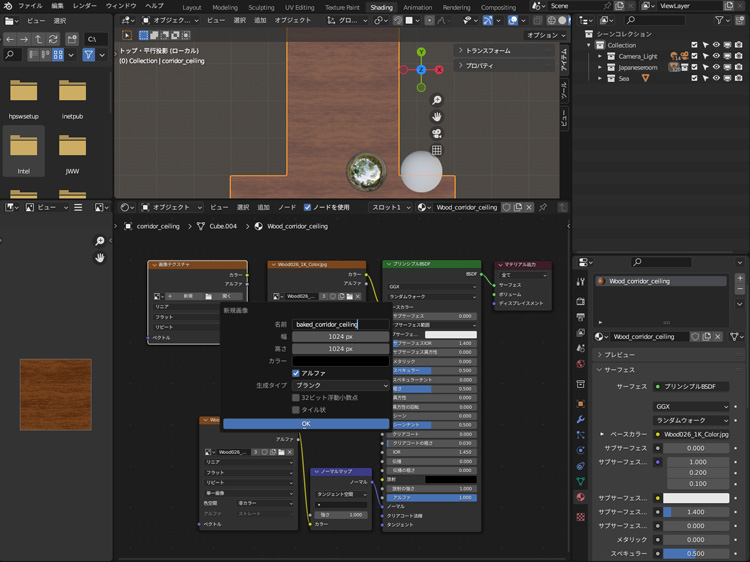Click the green Y axis gizmo handle
The image size is (750, 562).
coord(421,51)
